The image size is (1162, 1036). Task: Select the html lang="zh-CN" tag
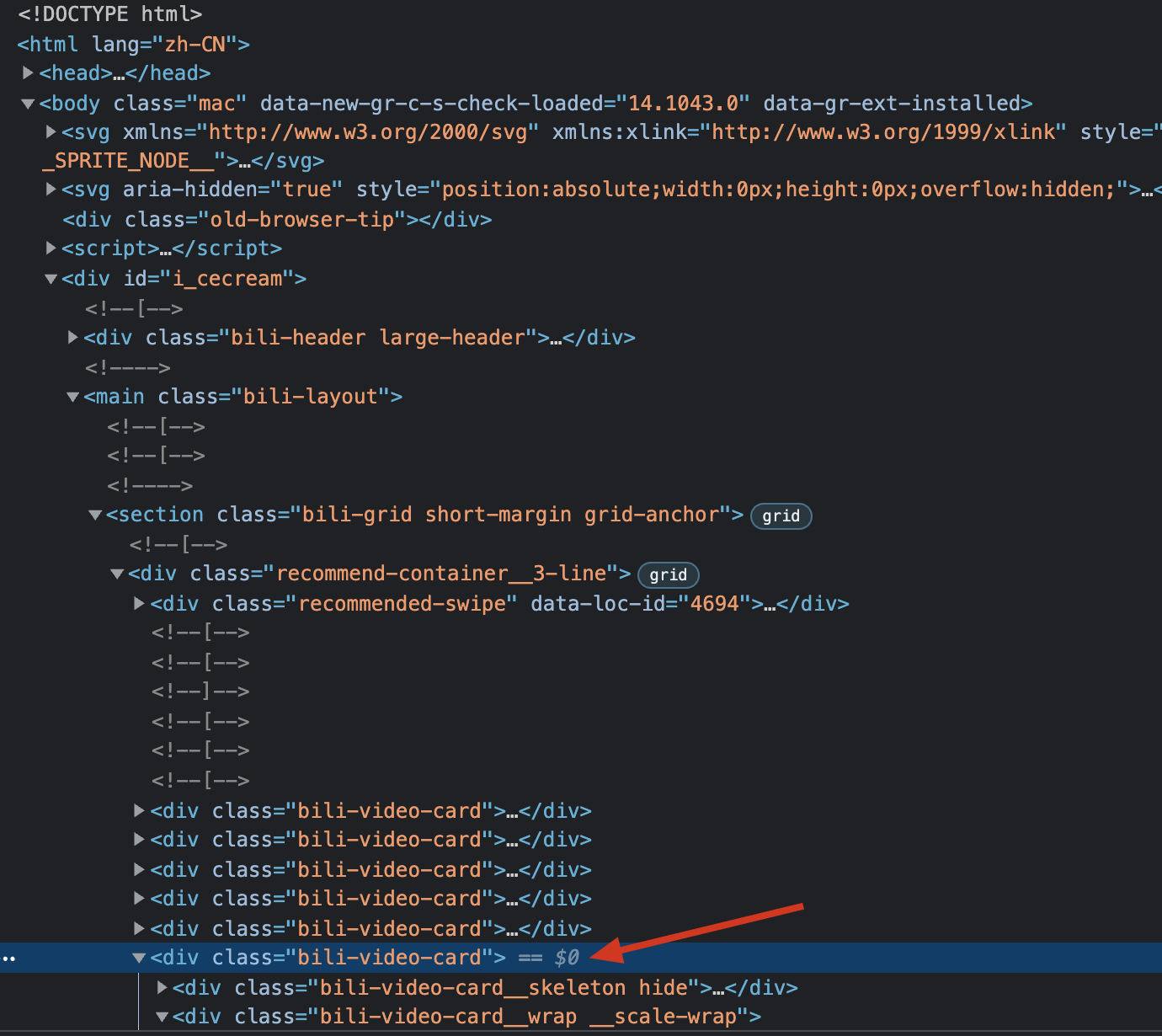133,44
